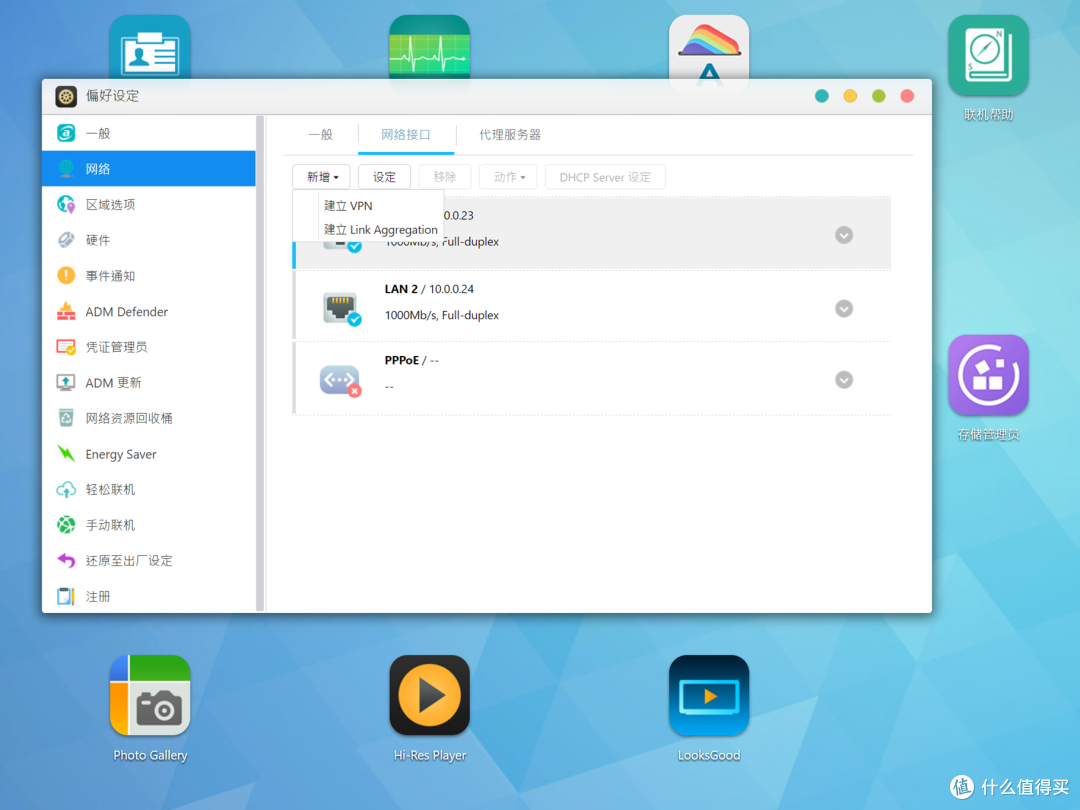1080x810 pixels.
Task: Open the Photo Gallery desktop app
Action: [150, 695]
